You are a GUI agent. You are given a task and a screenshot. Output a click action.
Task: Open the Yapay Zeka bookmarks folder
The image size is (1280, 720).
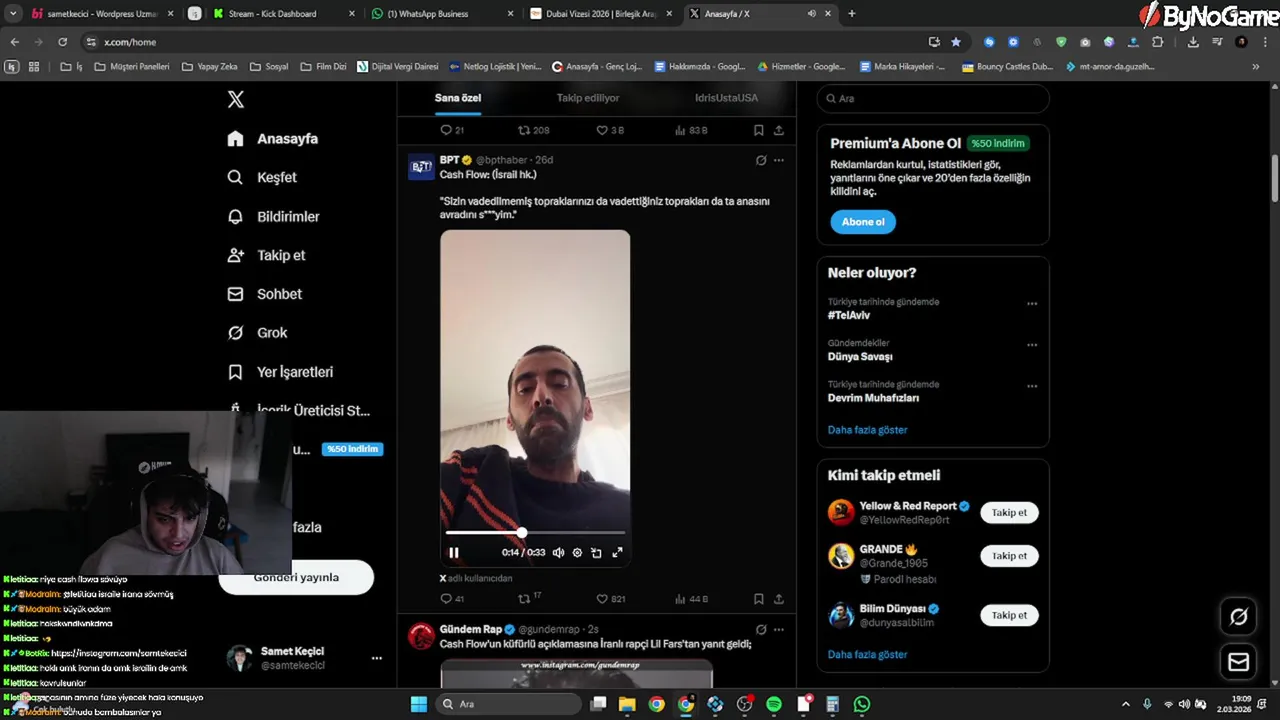click(x=210, y=67)
